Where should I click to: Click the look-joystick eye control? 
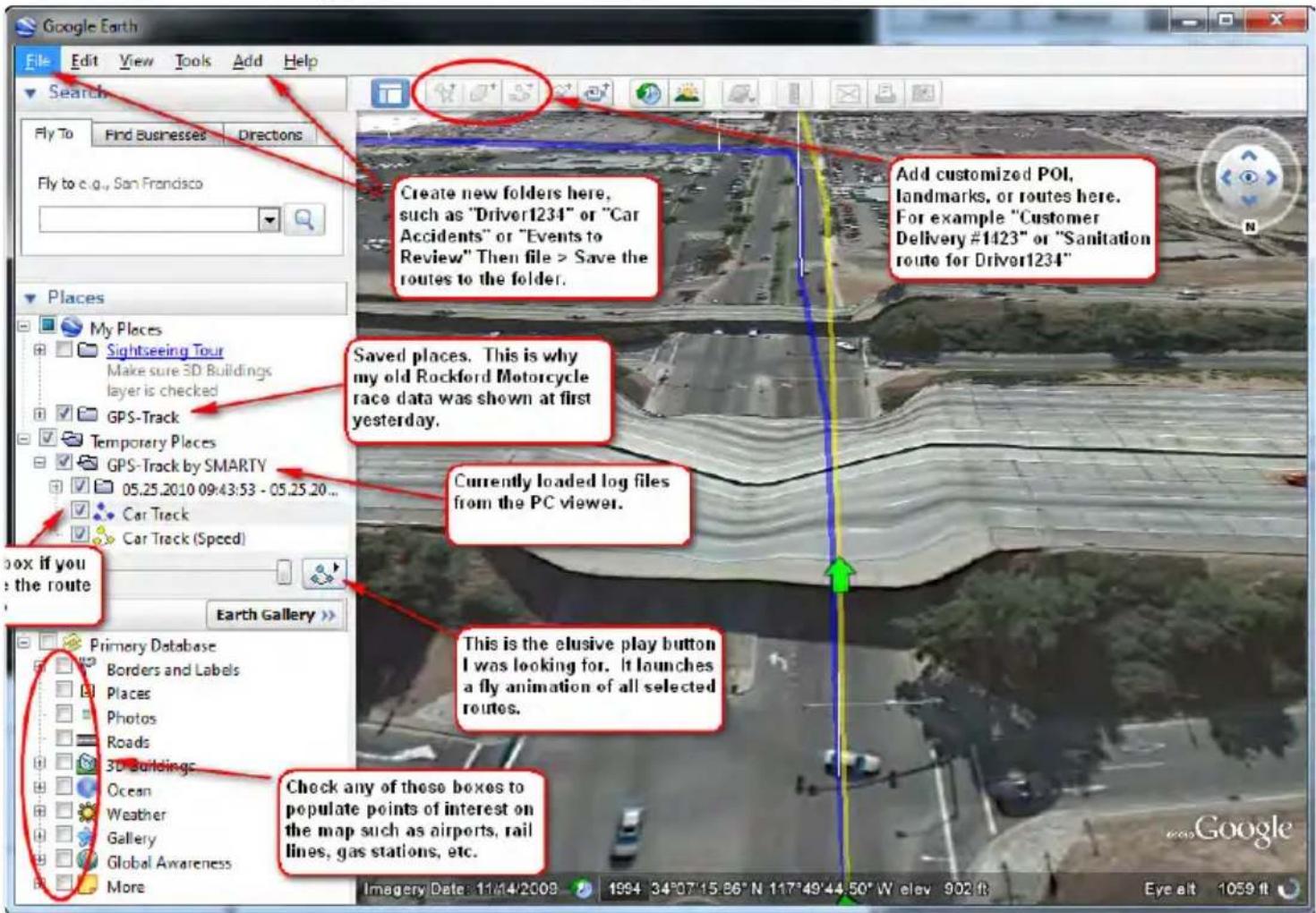click(1248, 177)
